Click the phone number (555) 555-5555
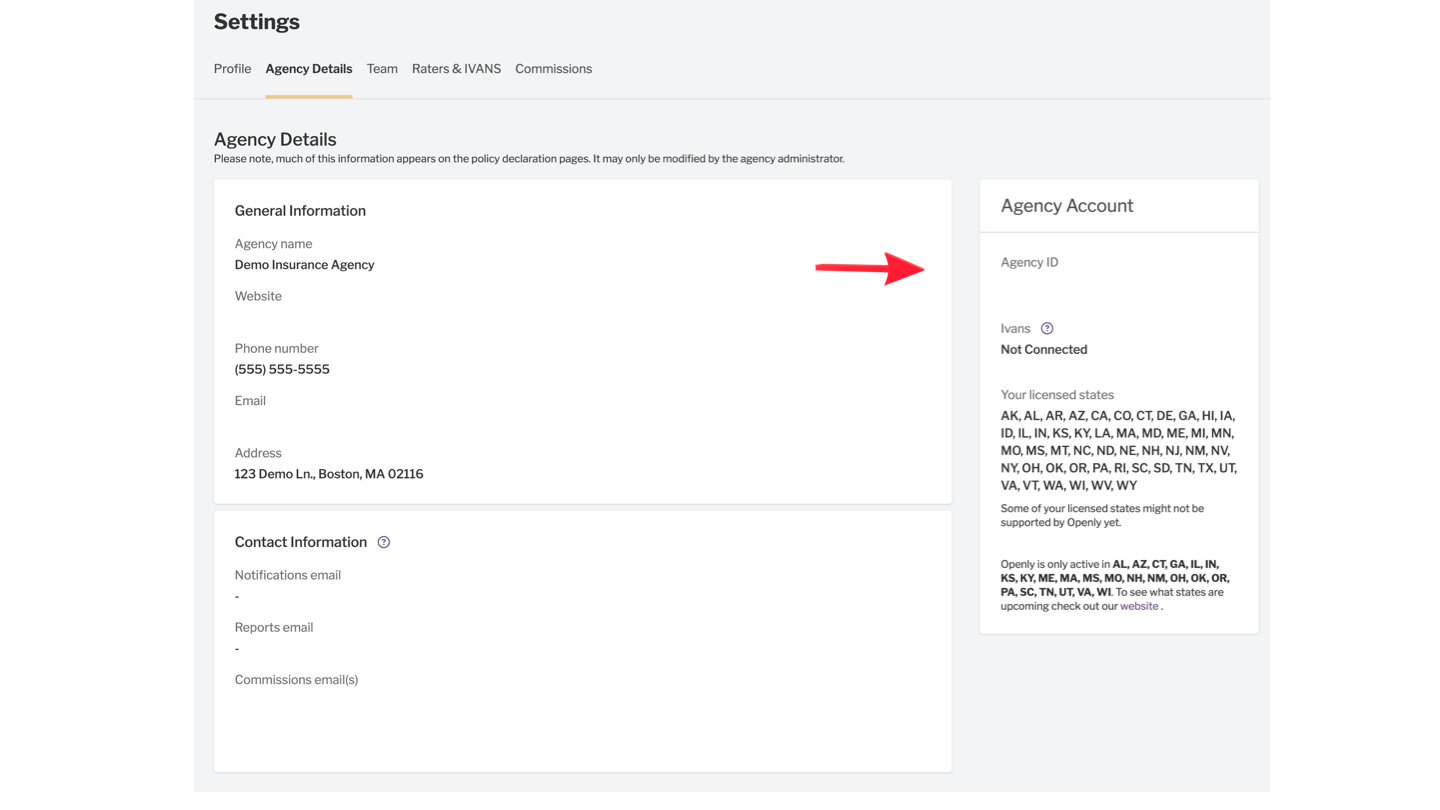The width and height of the screenshot is (1440, 810). click(x=282, y=369)
